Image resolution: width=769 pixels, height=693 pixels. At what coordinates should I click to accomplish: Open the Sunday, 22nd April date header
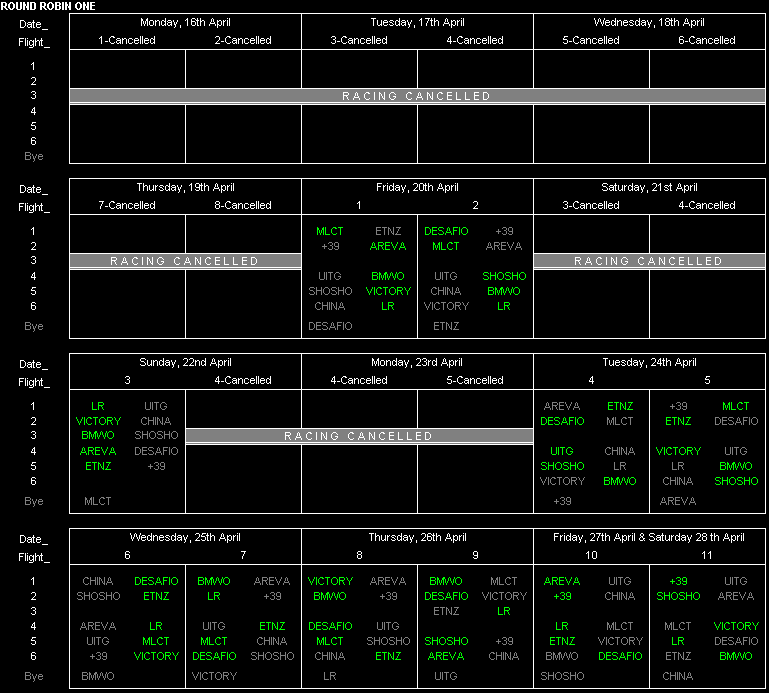pos(185,362)
